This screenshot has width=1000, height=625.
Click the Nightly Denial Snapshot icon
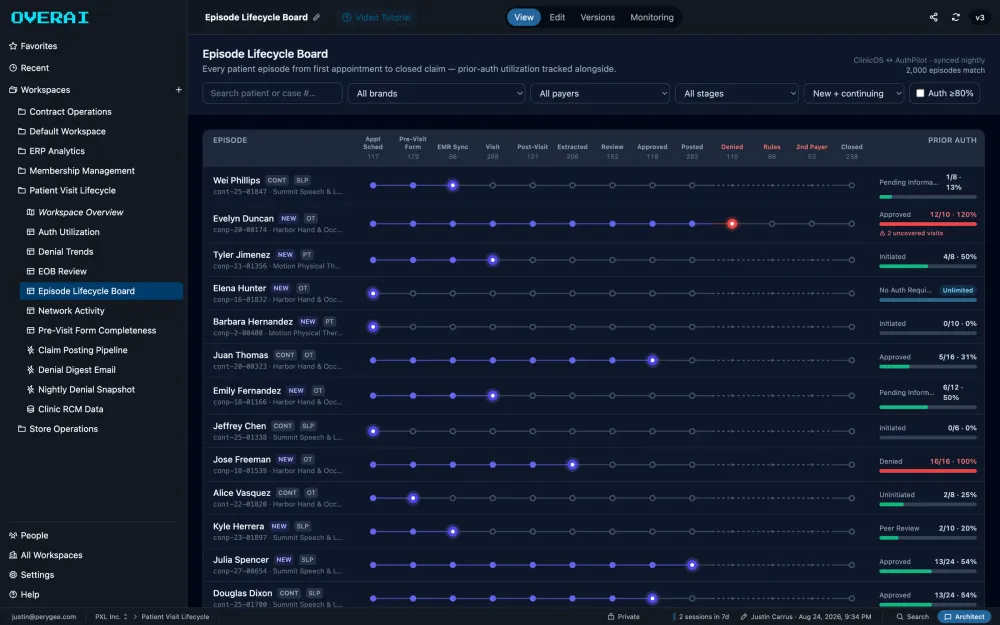click(31, 390)
